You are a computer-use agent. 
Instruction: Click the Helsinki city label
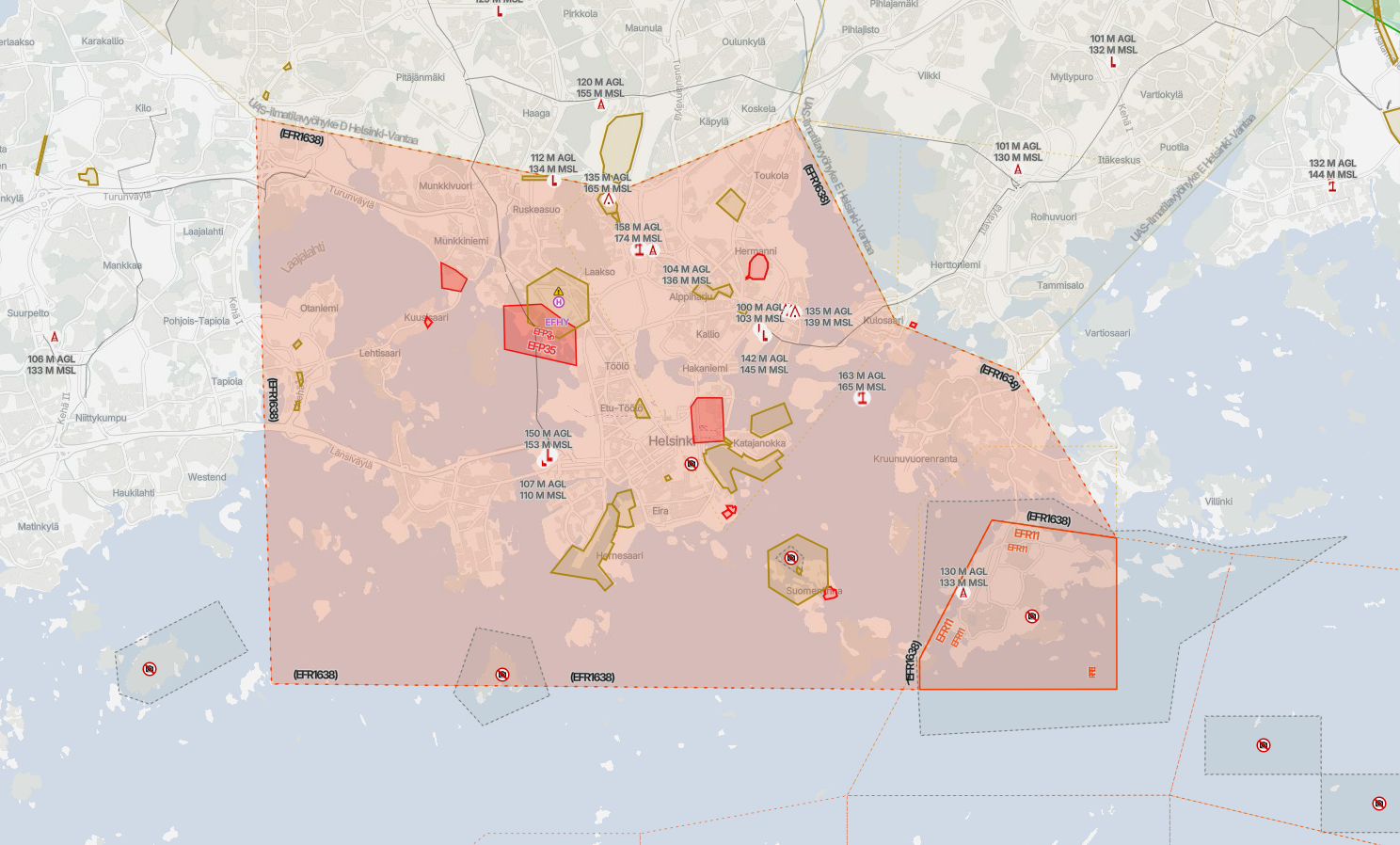pos(670,440)
